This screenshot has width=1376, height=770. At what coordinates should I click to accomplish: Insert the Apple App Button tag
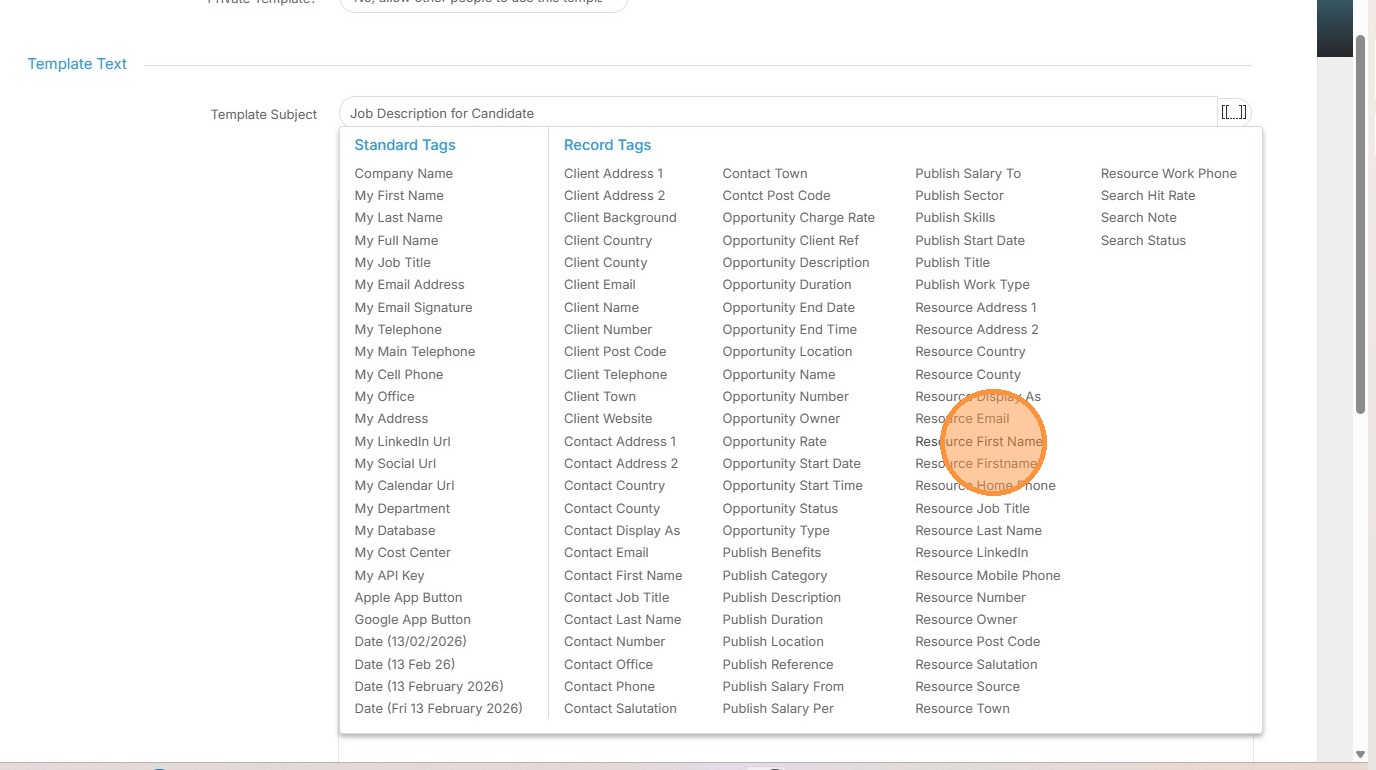[409, 597]
